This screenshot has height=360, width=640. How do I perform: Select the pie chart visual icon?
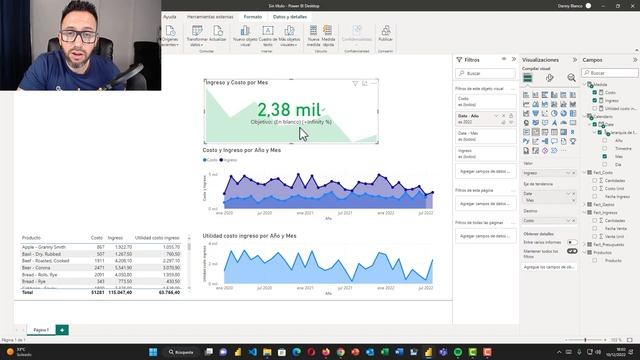click(x=554, y=113)
